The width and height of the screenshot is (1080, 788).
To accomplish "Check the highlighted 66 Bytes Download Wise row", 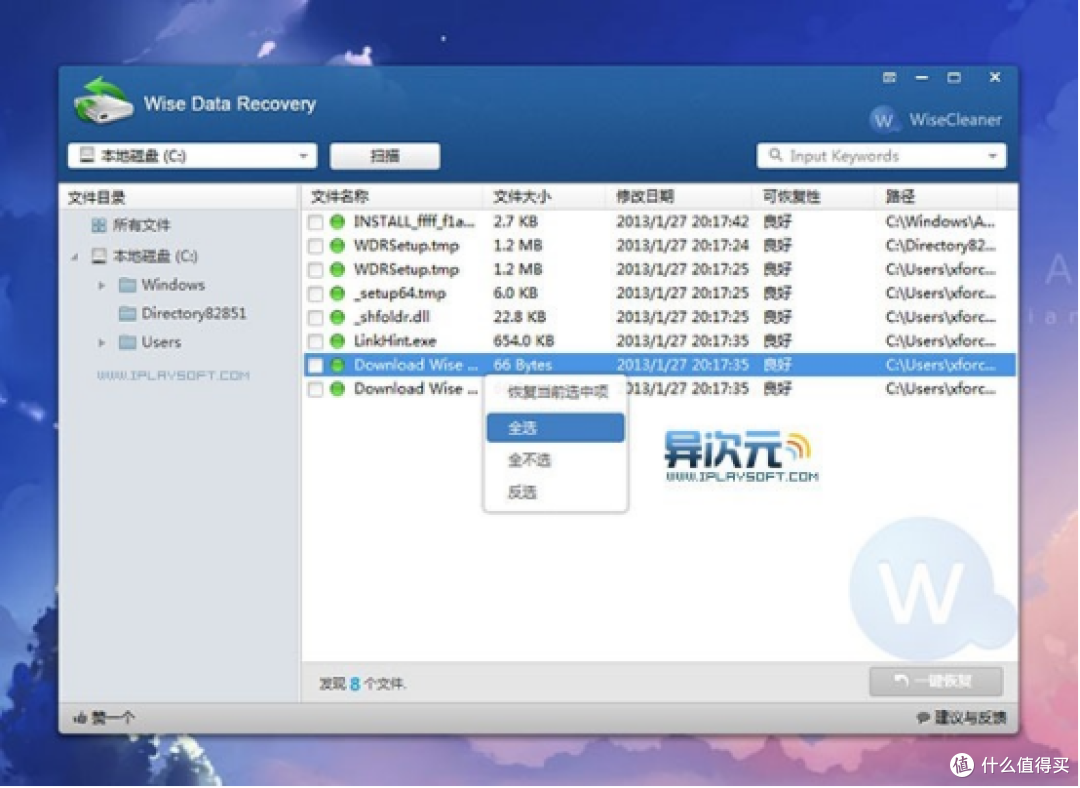I will tap(315, 366).
